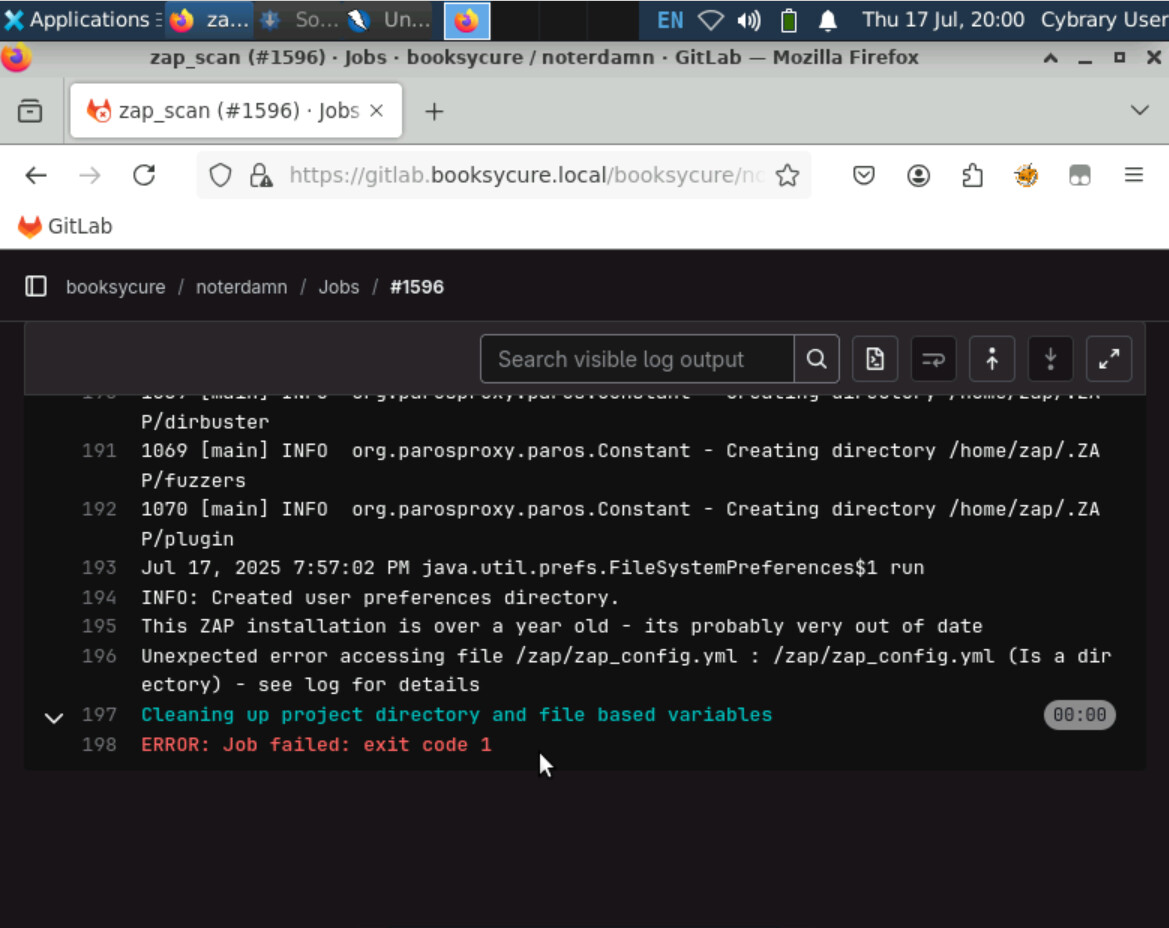Open the GitLab bookmark in bookmarks toolbar
This screenshot has height=928, width=1169.
point(66,227)
